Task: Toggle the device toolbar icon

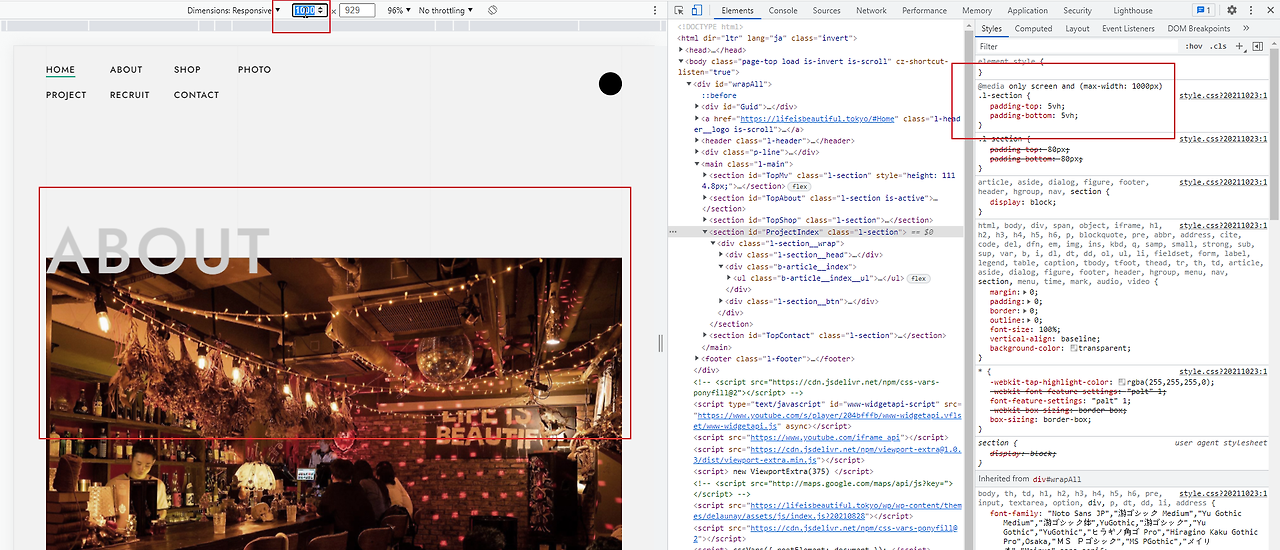Action: pos(697,10)
